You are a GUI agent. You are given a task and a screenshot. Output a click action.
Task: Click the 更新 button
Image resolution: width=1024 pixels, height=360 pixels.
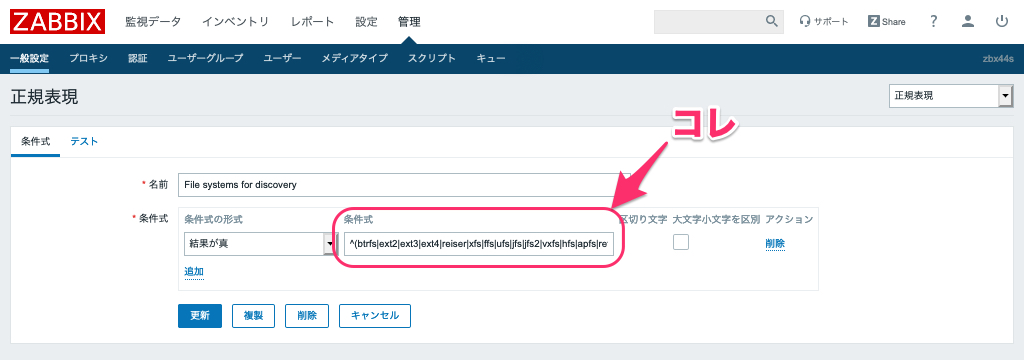200,316
